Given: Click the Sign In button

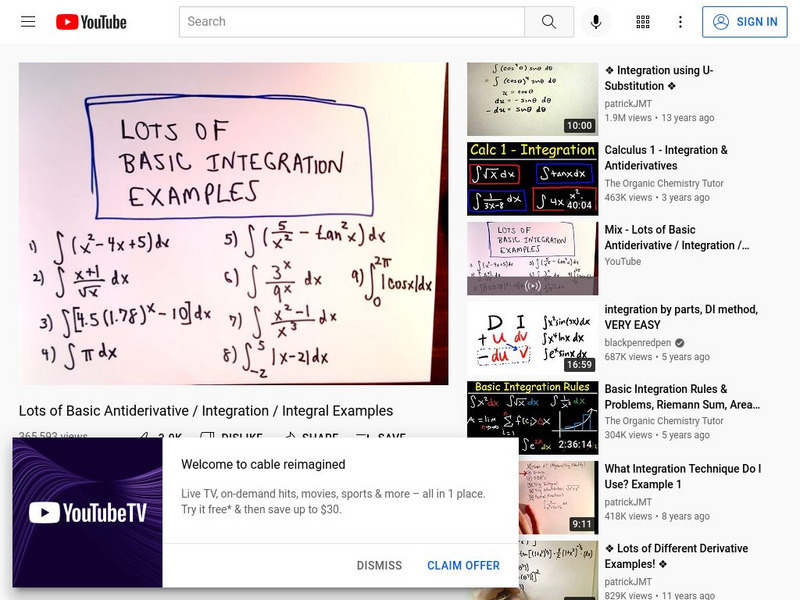Looking at the screenshot, I should 744,22.
